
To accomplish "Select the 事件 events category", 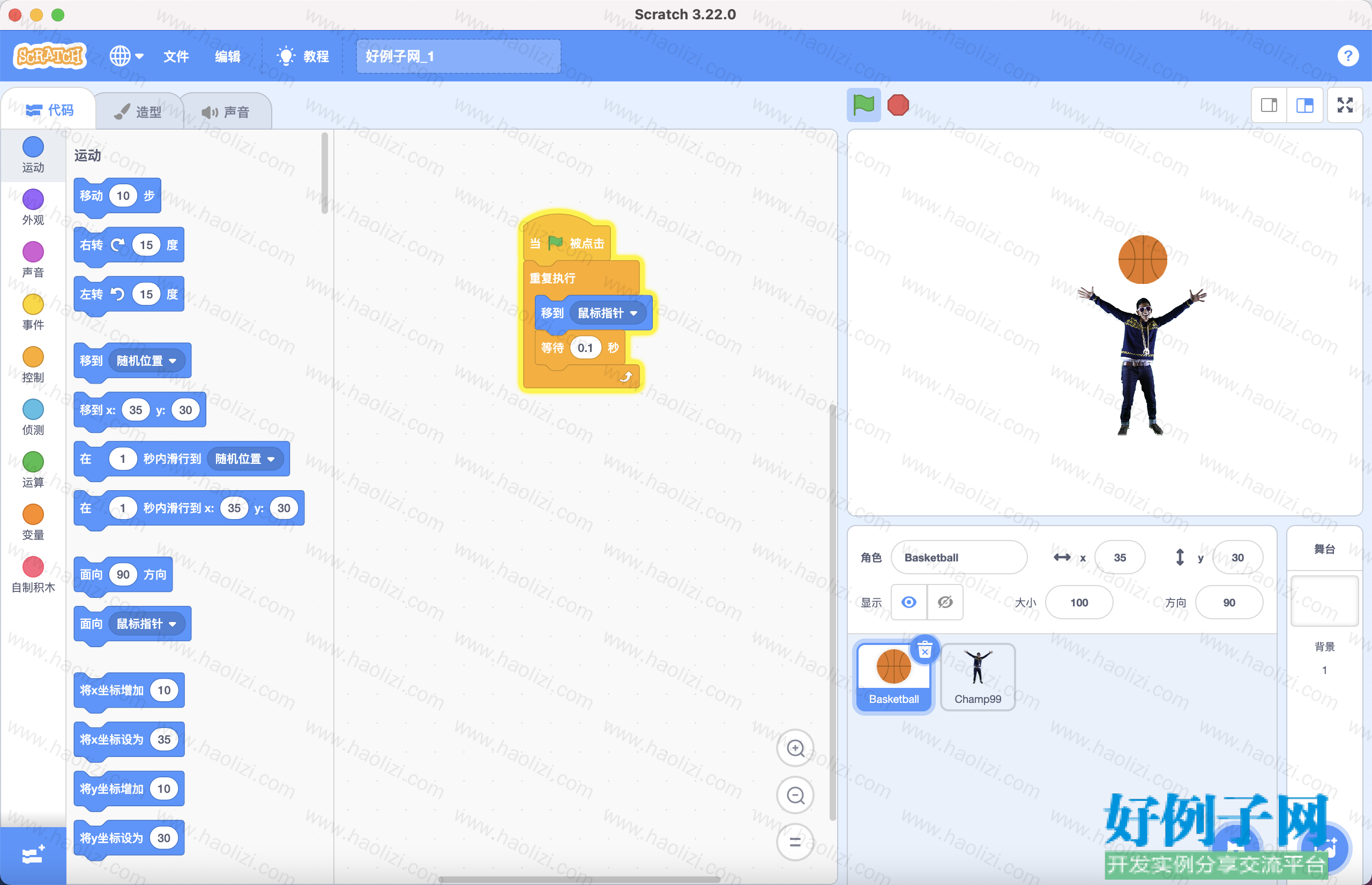I will click(x=33, y=312).
